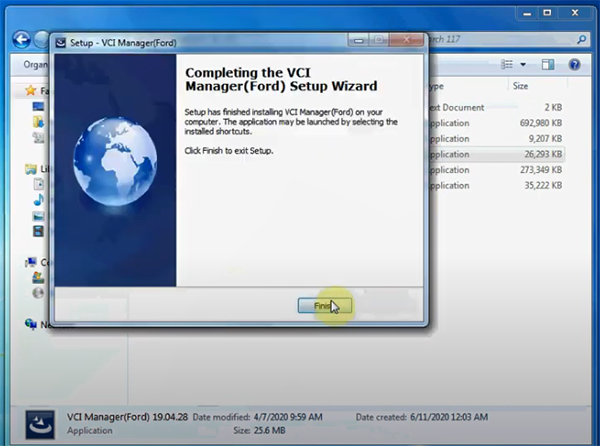This screenshot has height=446, width=600.
Task: Toggle the Explorer preview pane icon
Action: tap(548, 65)
